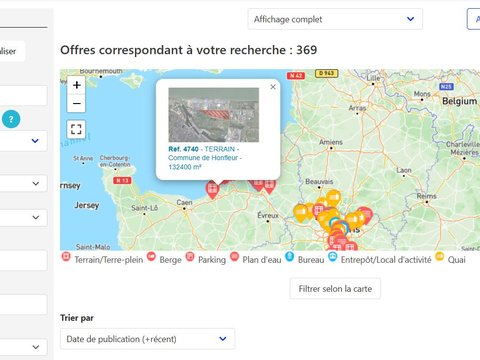Click the Parking legend icon
Image resolution: width=480 pixels, height=360 pixels.
[x=190, y=257]
